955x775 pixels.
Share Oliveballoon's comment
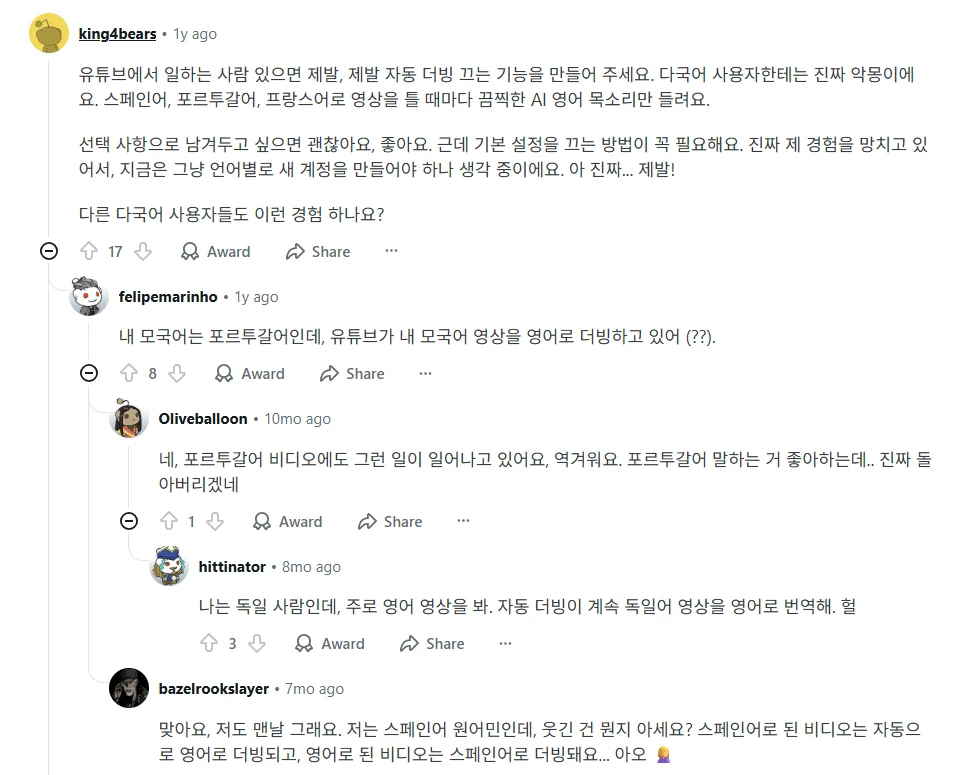coord(390,522)
